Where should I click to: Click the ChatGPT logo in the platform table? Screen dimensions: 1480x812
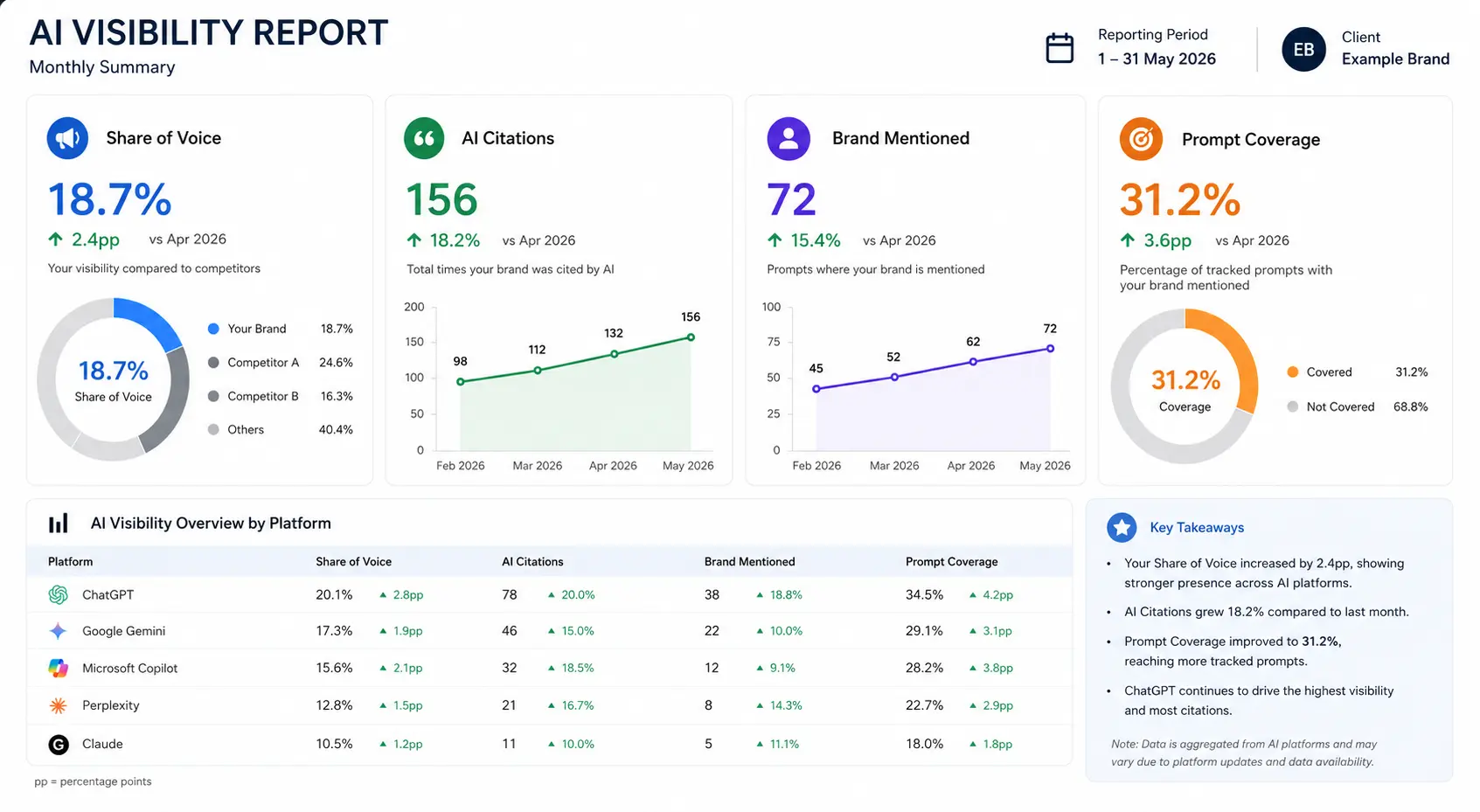click(x=59, y=594)
